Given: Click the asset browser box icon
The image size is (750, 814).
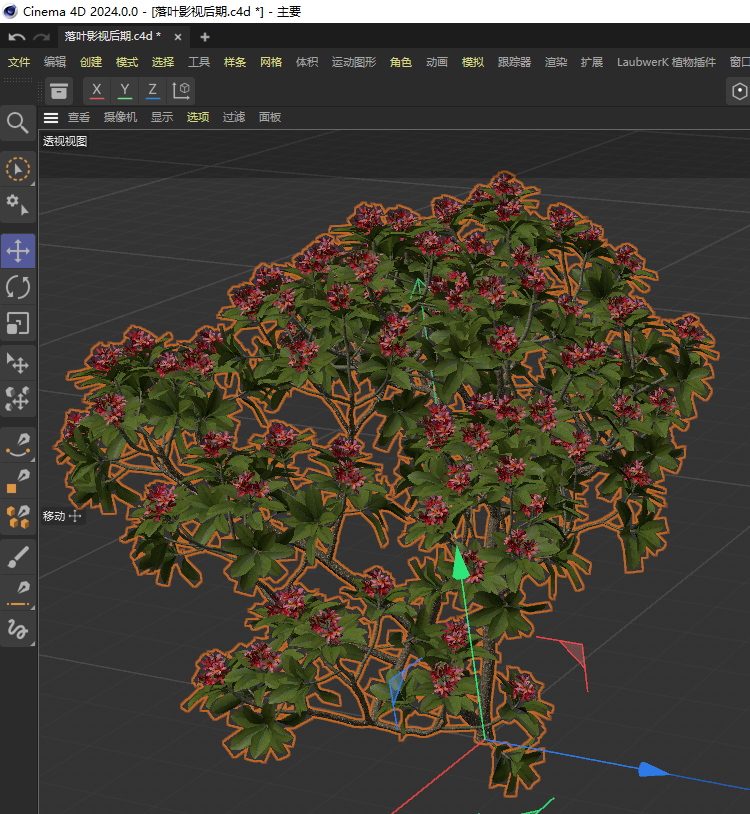Looking at the screenshot, I should [59, 91].
